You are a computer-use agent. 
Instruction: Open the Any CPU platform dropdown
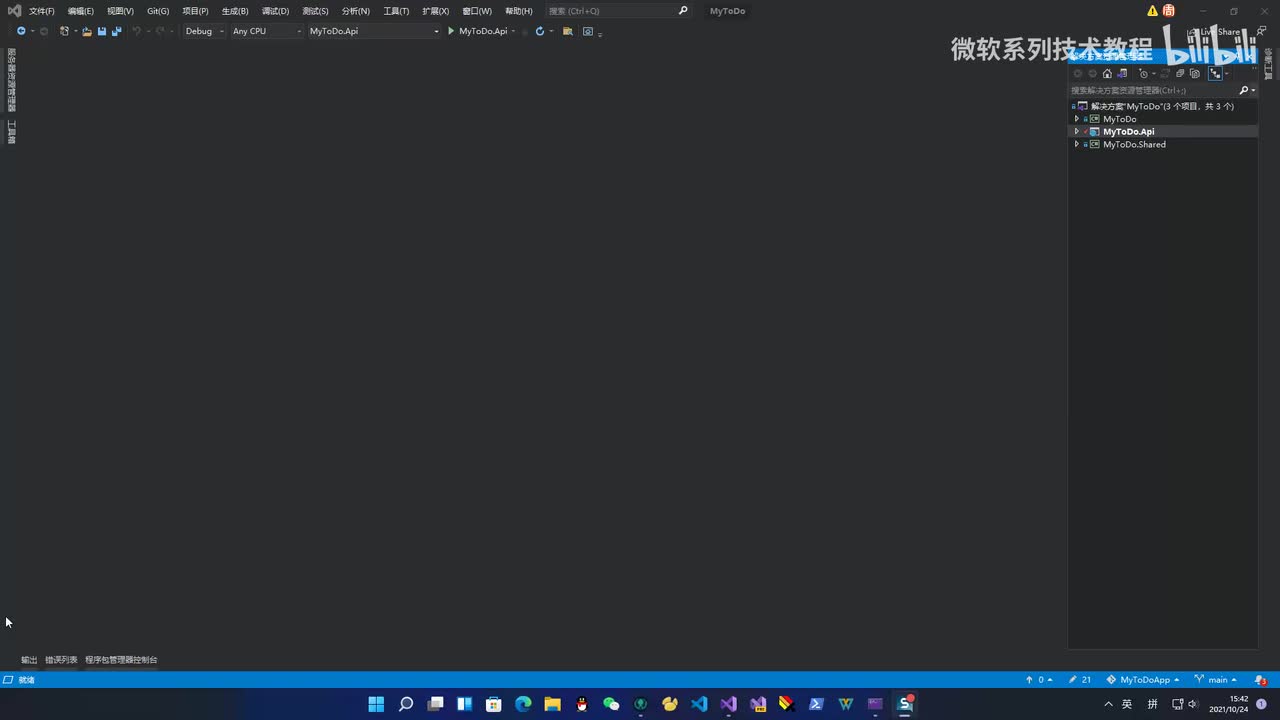click(x=266, y=31)
